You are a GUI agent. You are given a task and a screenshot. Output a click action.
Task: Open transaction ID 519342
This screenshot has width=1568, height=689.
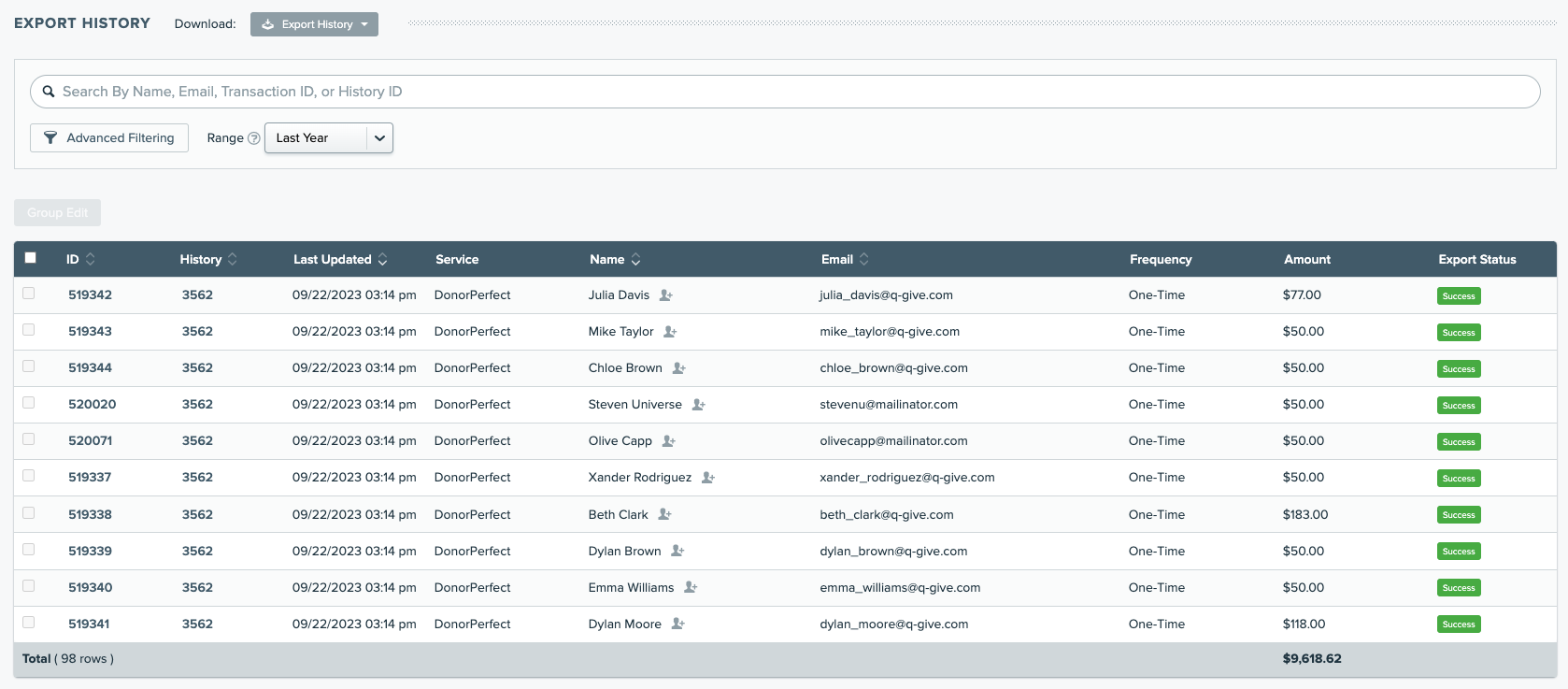[90, 295]
